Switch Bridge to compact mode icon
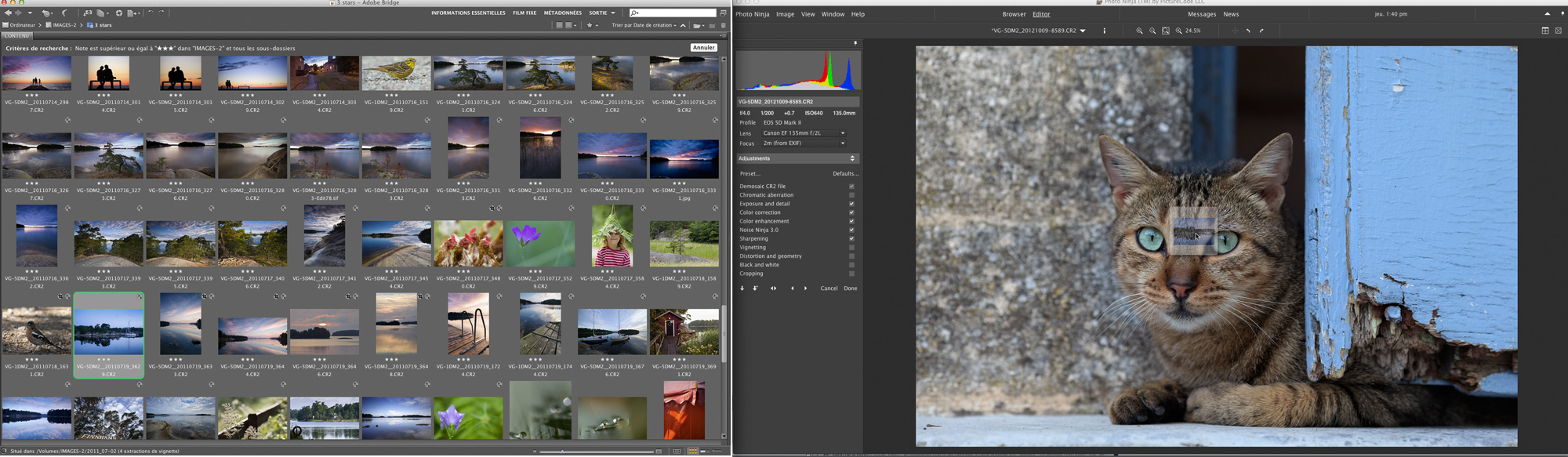 pyautogui.click(x=723, y=13)
